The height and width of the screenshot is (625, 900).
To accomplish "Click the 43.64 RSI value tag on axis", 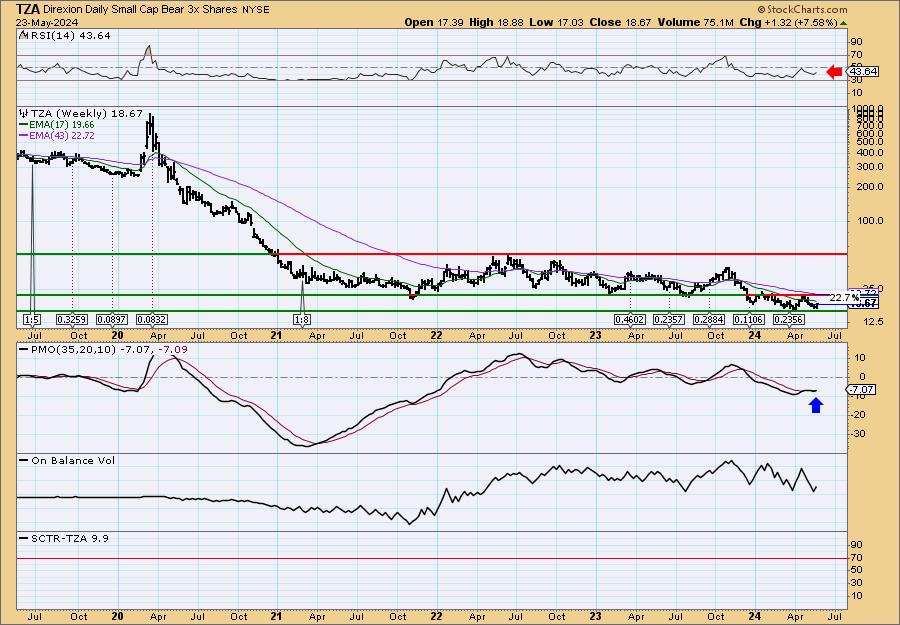I will pyautogui.click(x=863, y=72).
